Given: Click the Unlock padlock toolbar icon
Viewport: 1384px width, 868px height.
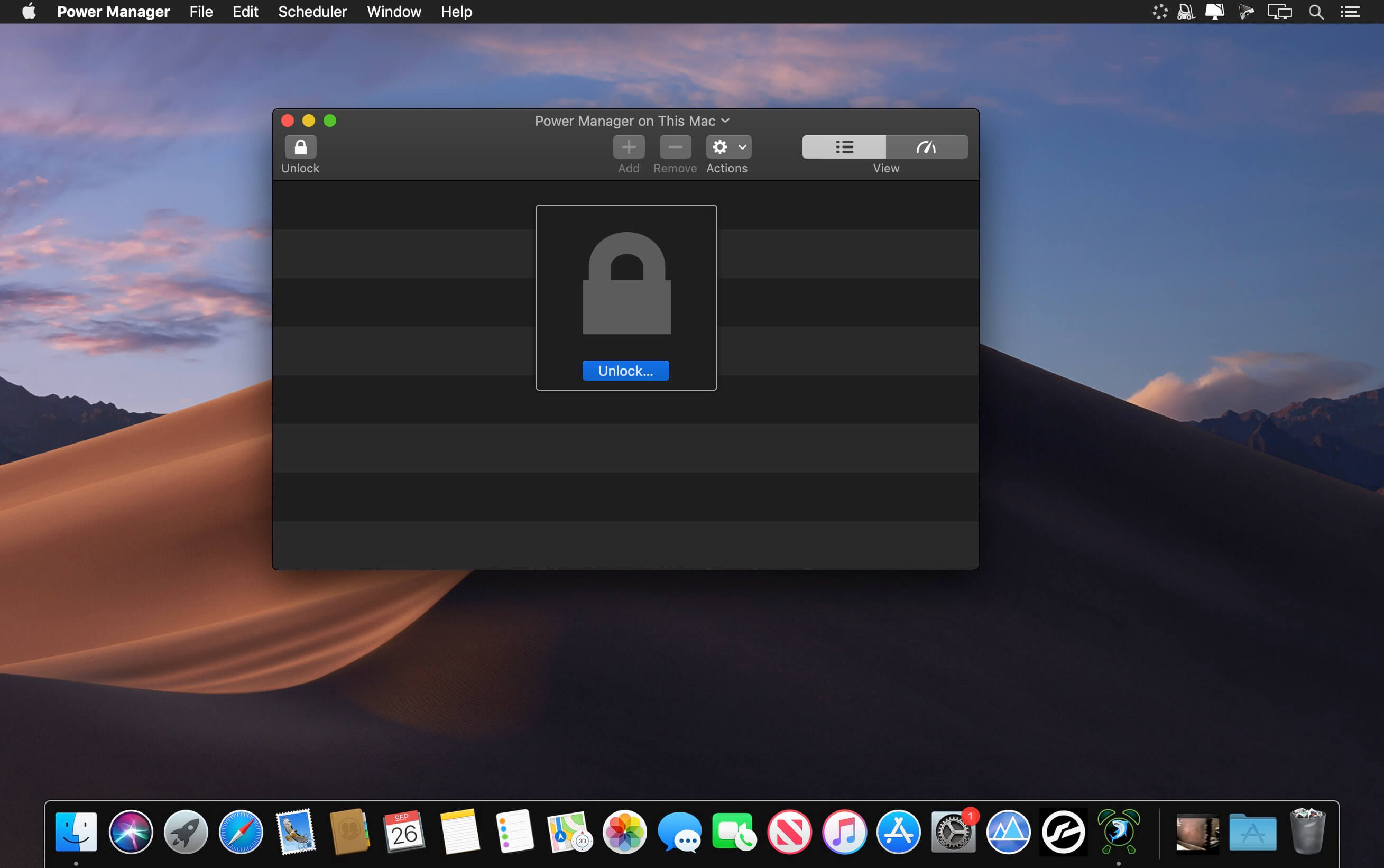Looking at the screenshot, I should point(300,147).
